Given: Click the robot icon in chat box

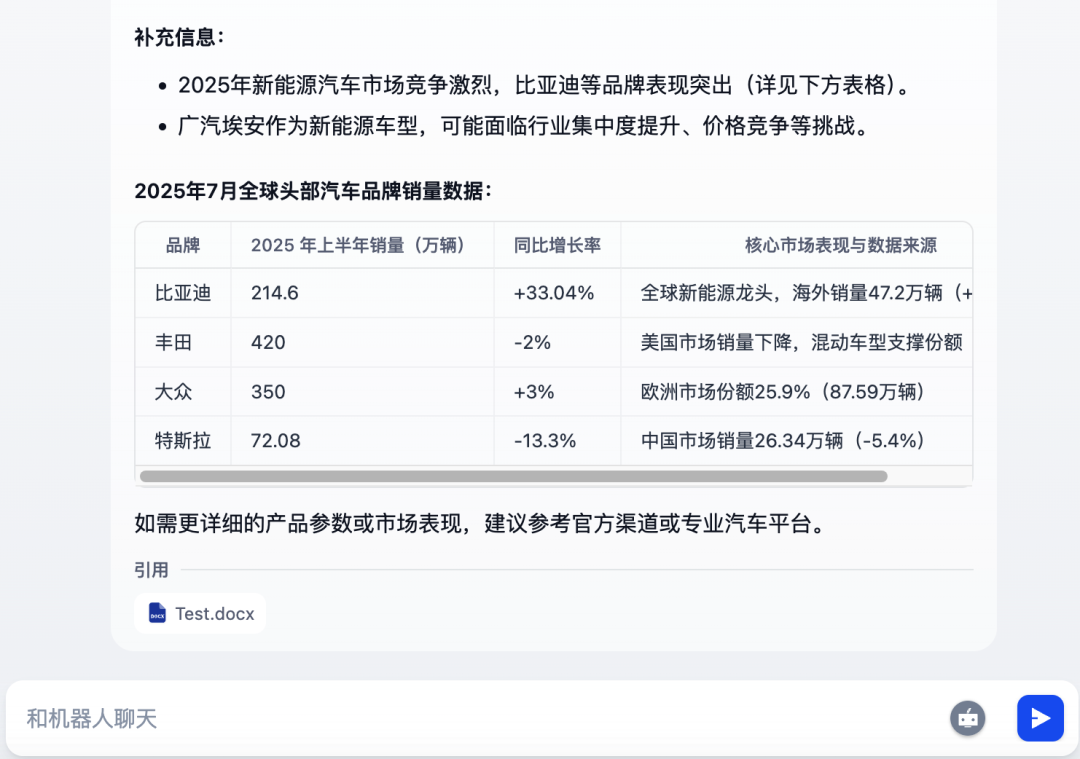Looking at the screenshot, I should coord(968,718).
